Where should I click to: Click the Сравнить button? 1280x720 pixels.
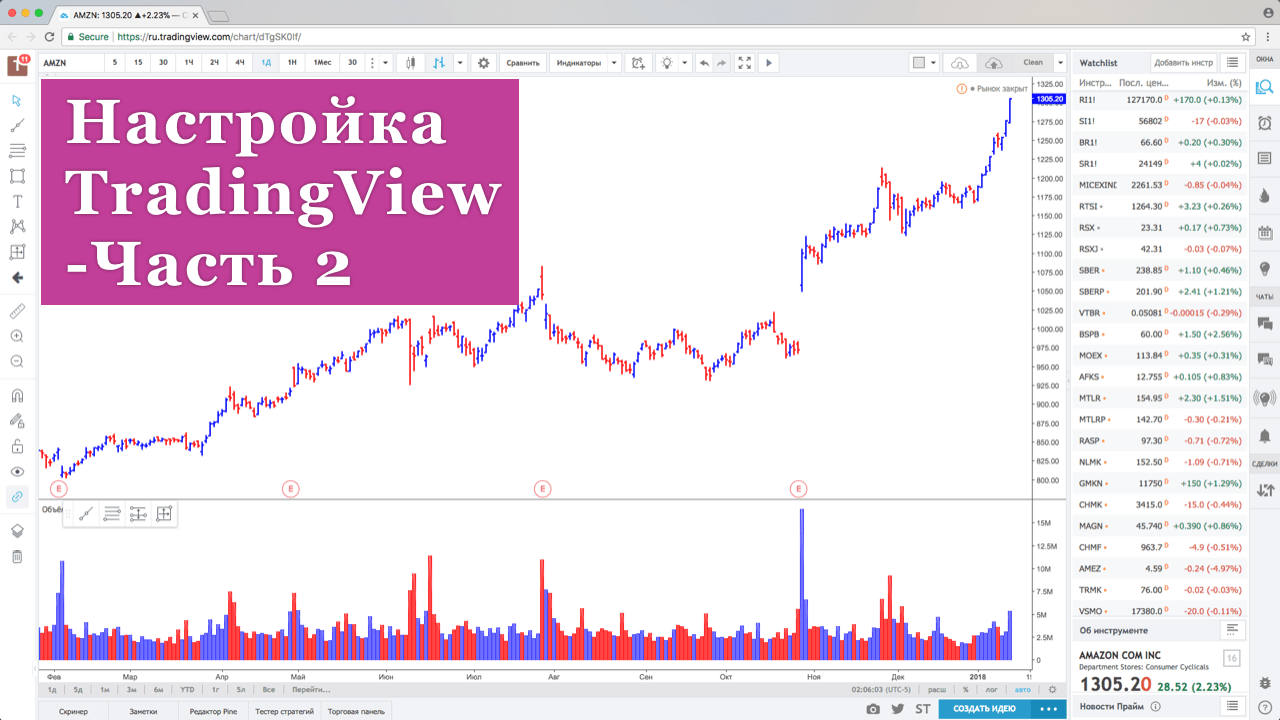click(523, 62)
